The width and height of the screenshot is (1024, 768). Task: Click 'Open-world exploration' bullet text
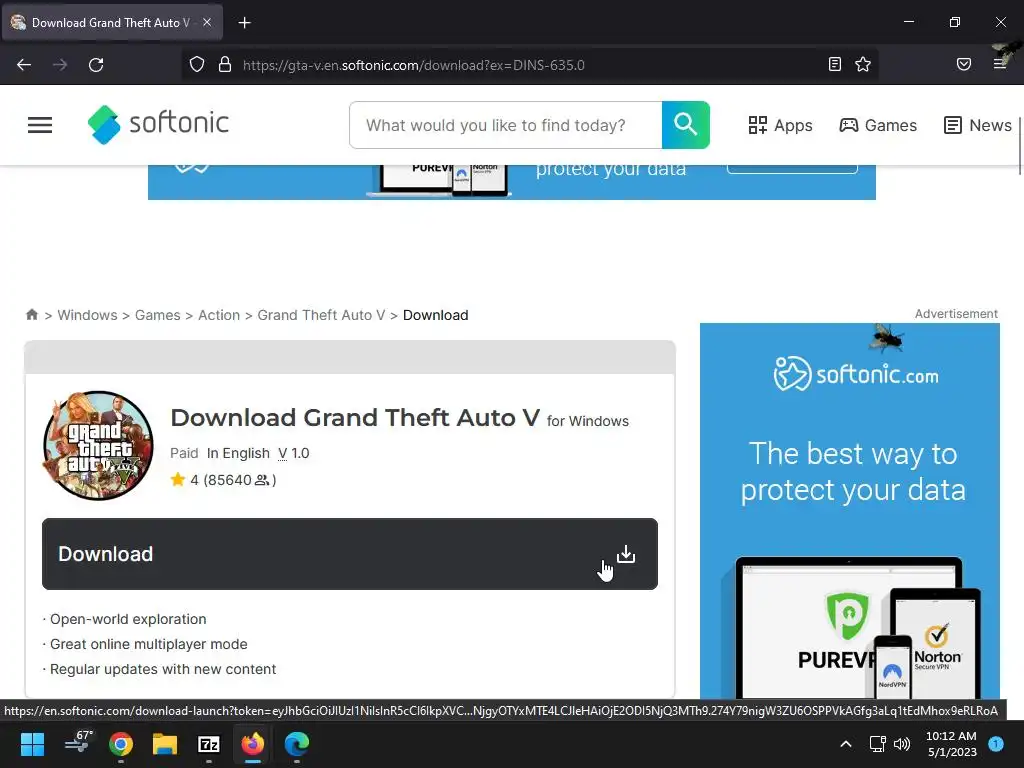point(128,619)
